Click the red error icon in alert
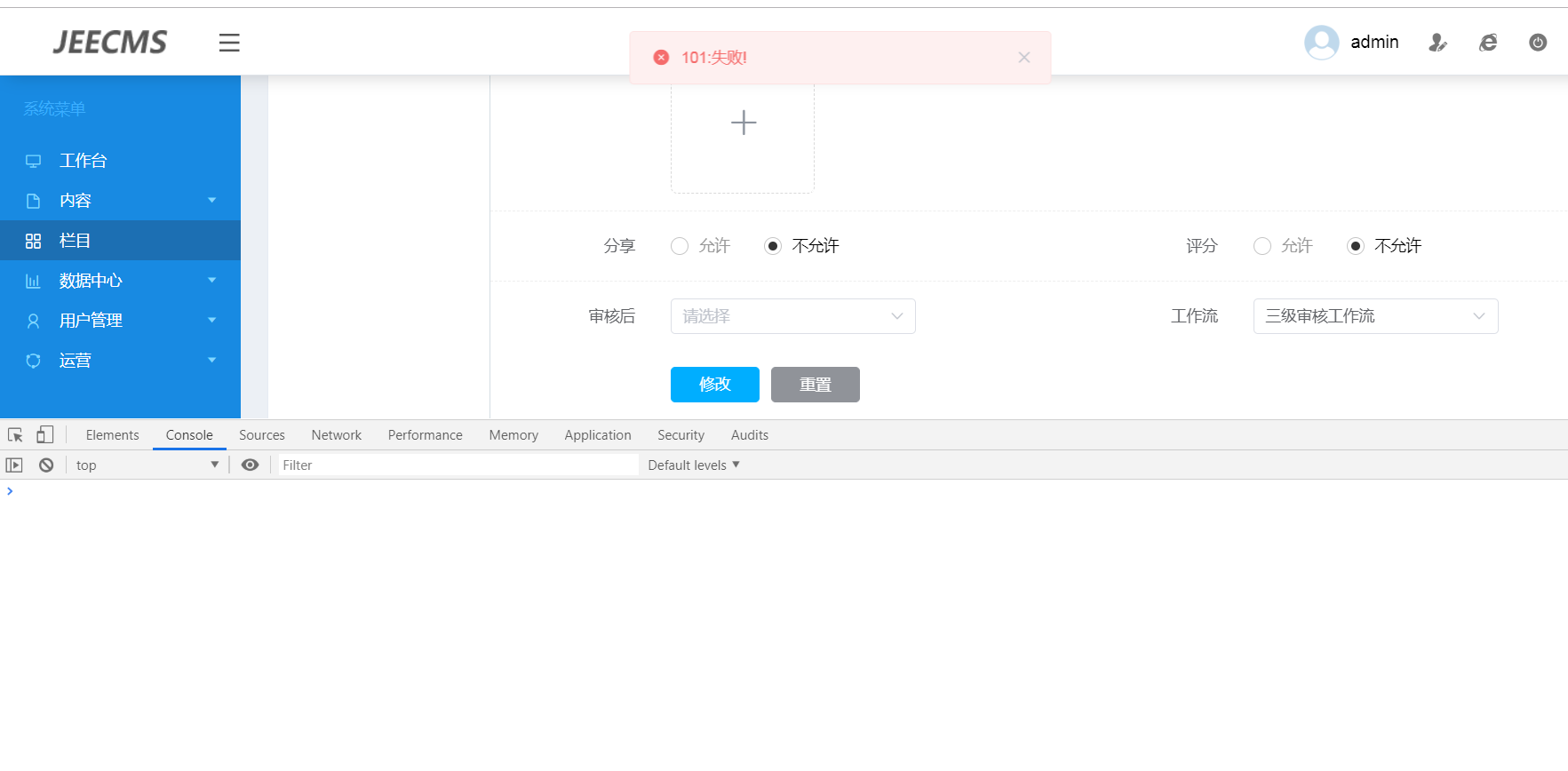This screenshot has height=771, width=1568. point(661,58)
